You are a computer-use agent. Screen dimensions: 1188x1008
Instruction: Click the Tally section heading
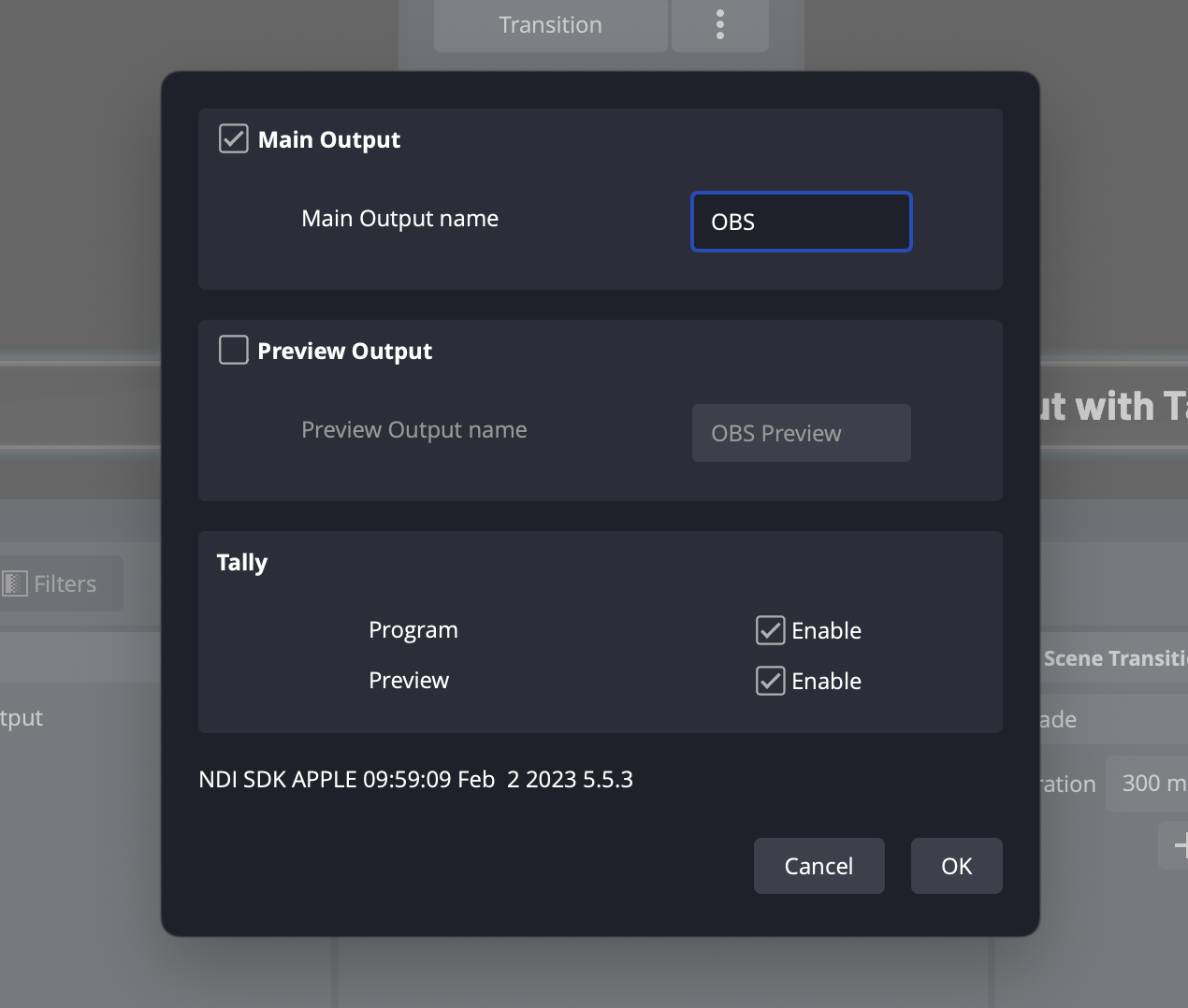(x=242, y=563)
